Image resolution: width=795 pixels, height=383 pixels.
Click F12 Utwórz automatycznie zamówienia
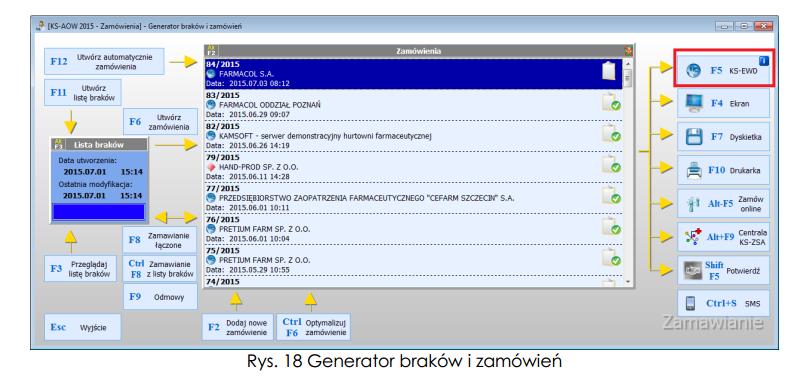click(104, 61)
